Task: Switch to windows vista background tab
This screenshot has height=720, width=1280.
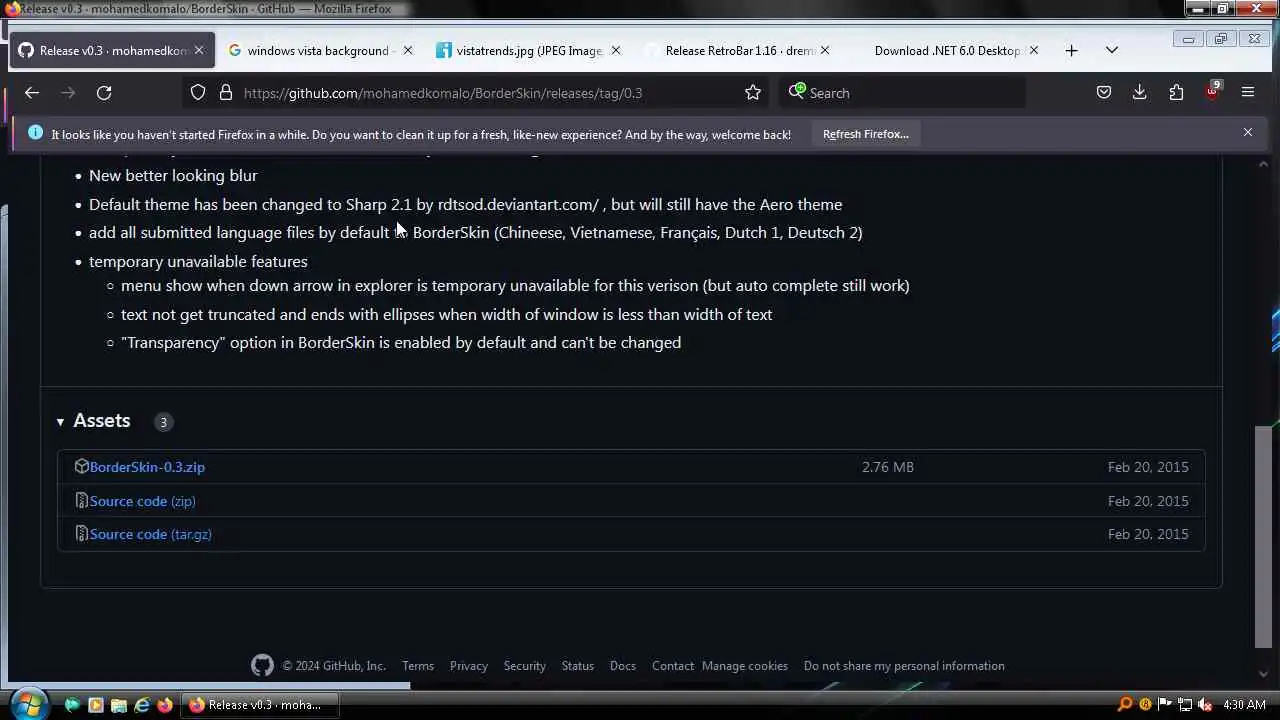Action: tap(318, 50)
